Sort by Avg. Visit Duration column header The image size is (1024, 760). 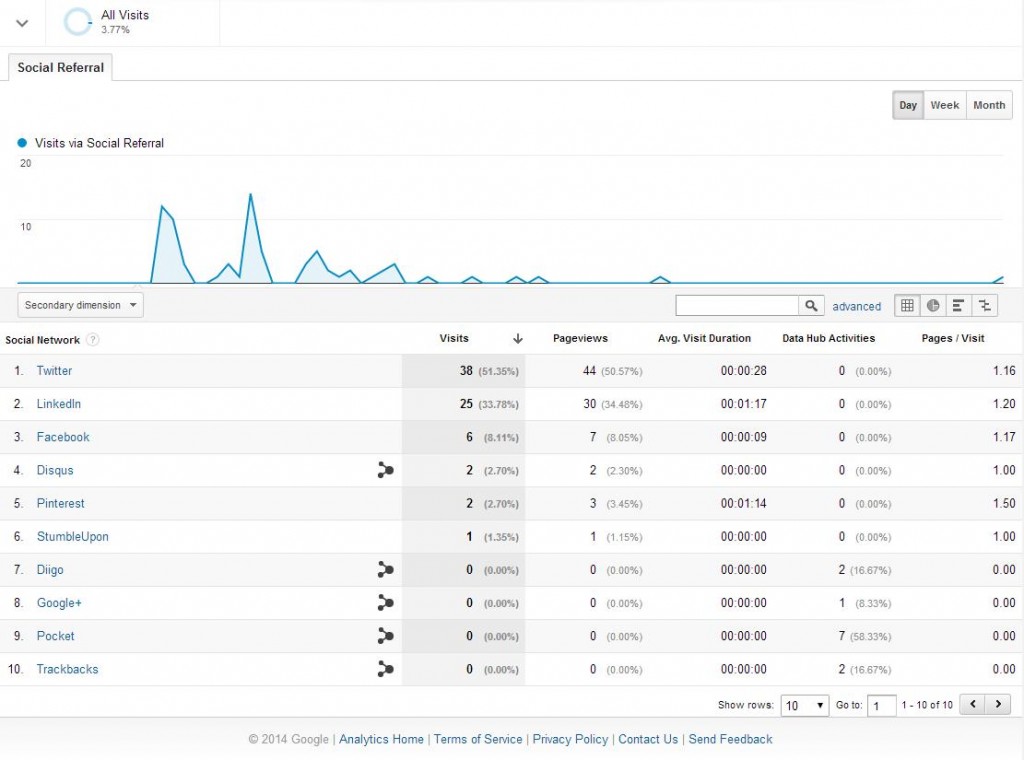click(704, 338)
